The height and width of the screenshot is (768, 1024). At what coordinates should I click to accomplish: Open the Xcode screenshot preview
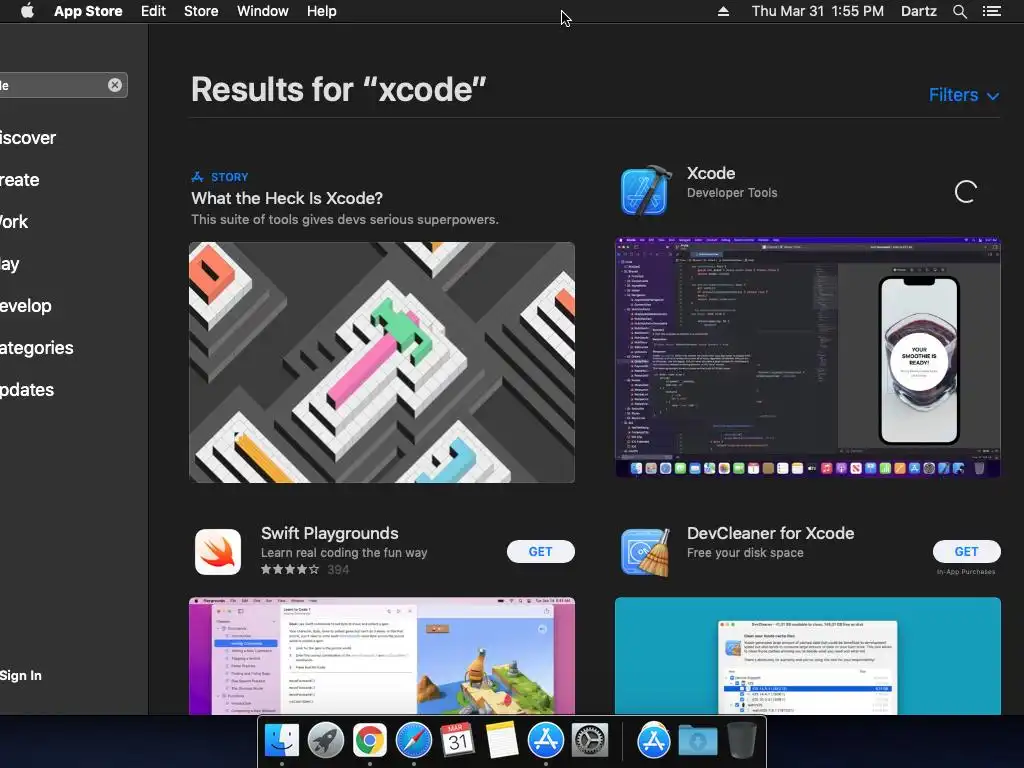point(808,357)
